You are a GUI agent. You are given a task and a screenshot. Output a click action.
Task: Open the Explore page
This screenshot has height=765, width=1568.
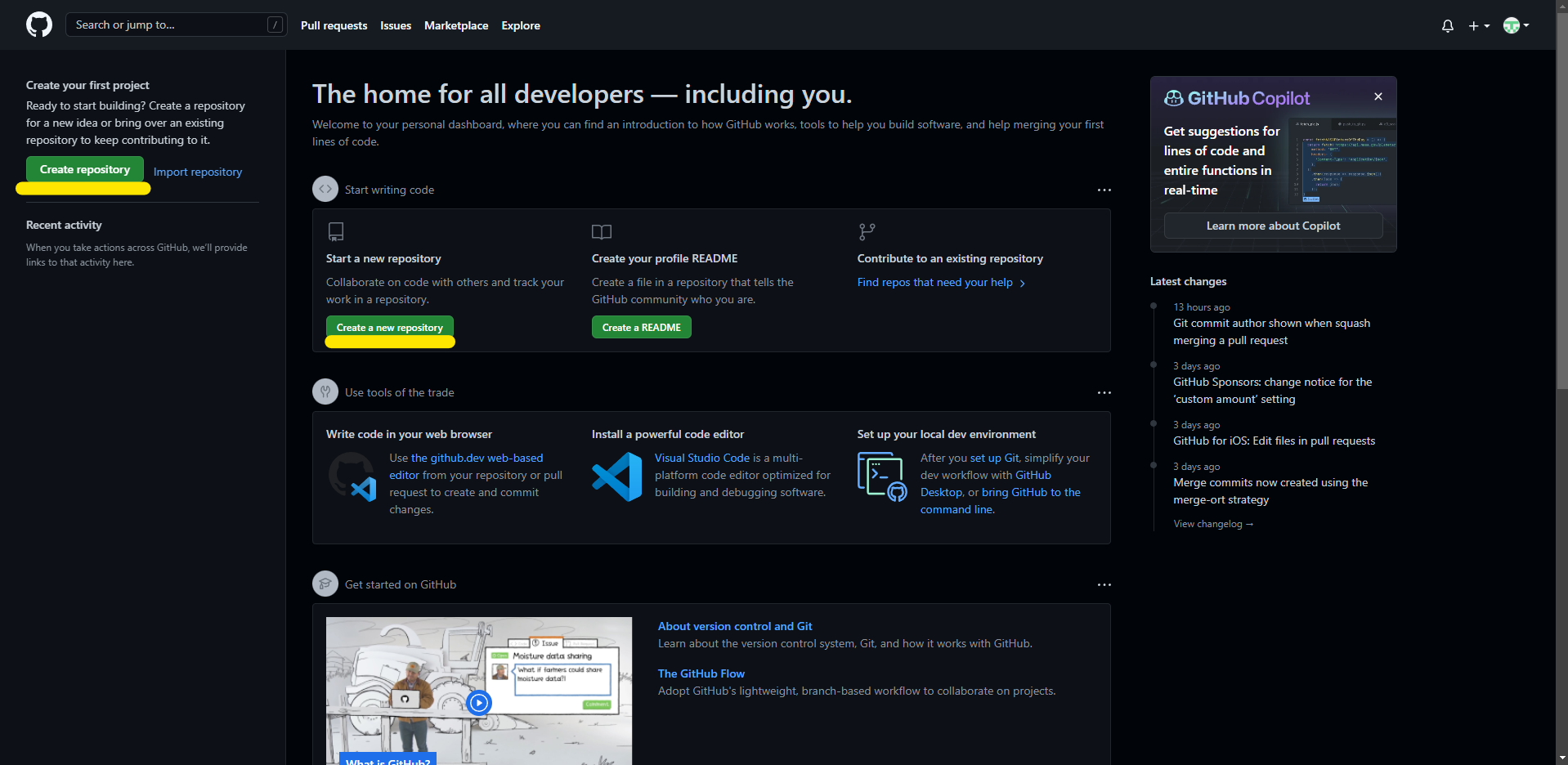[521, 25]
